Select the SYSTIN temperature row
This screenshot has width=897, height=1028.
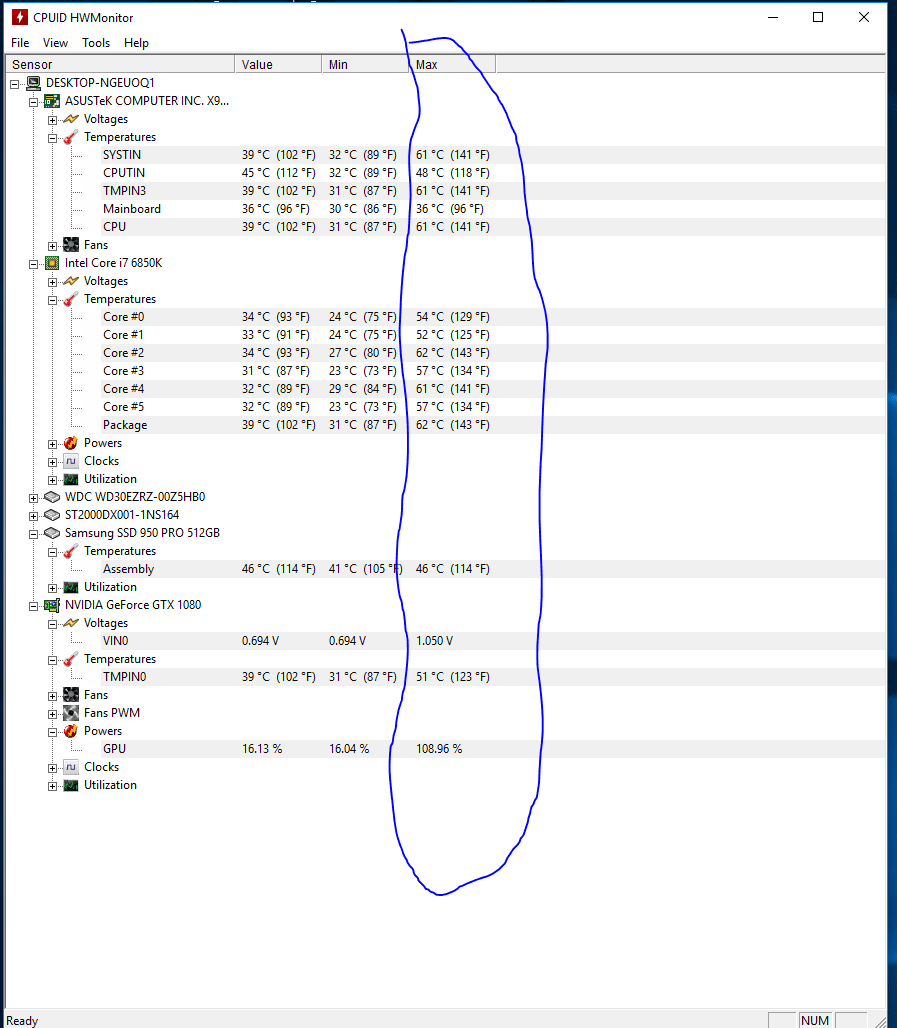[492, 155]
